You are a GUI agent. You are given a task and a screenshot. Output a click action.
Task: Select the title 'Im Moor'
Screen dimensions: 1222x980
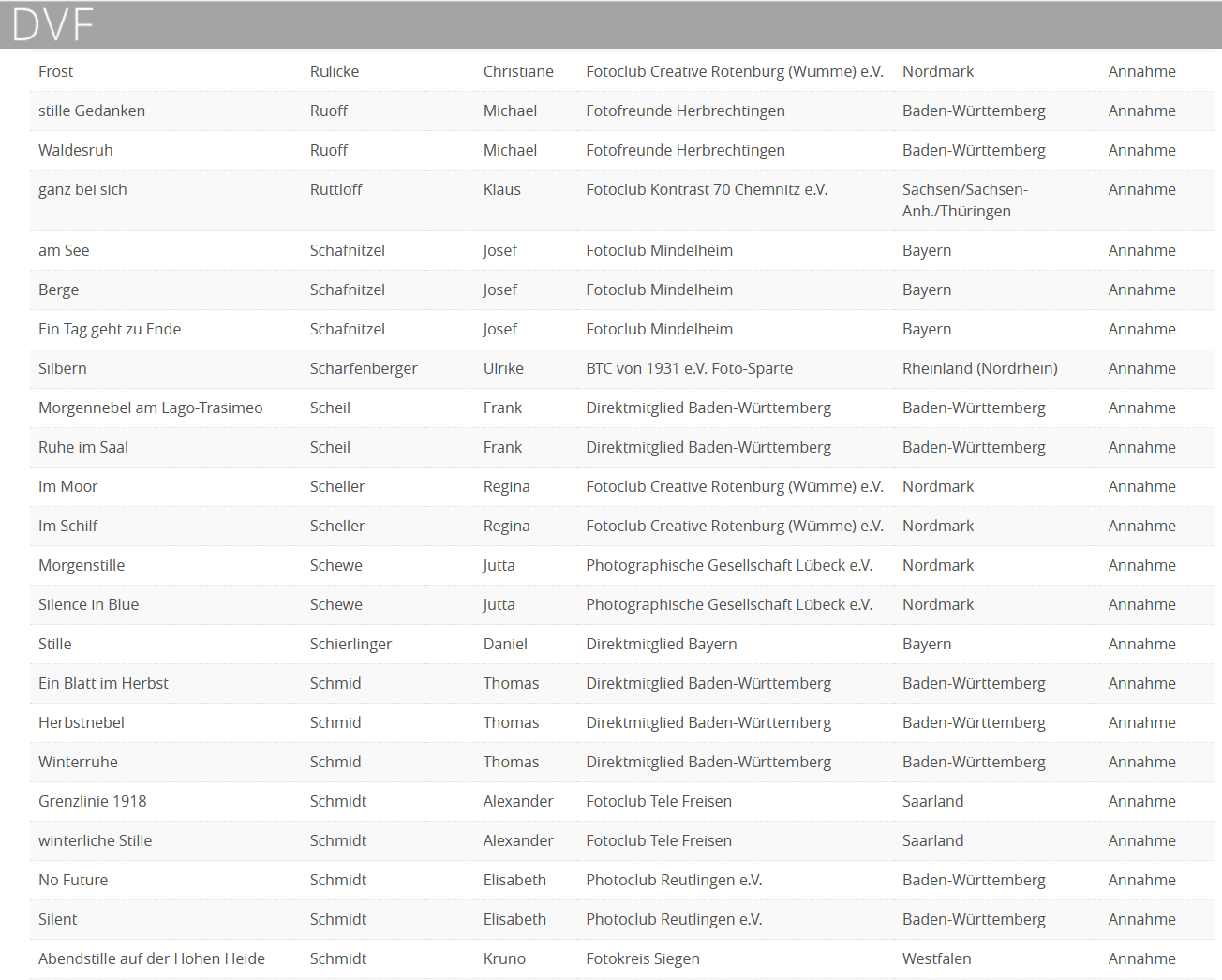pyautogui.click(x=67, y=486)
